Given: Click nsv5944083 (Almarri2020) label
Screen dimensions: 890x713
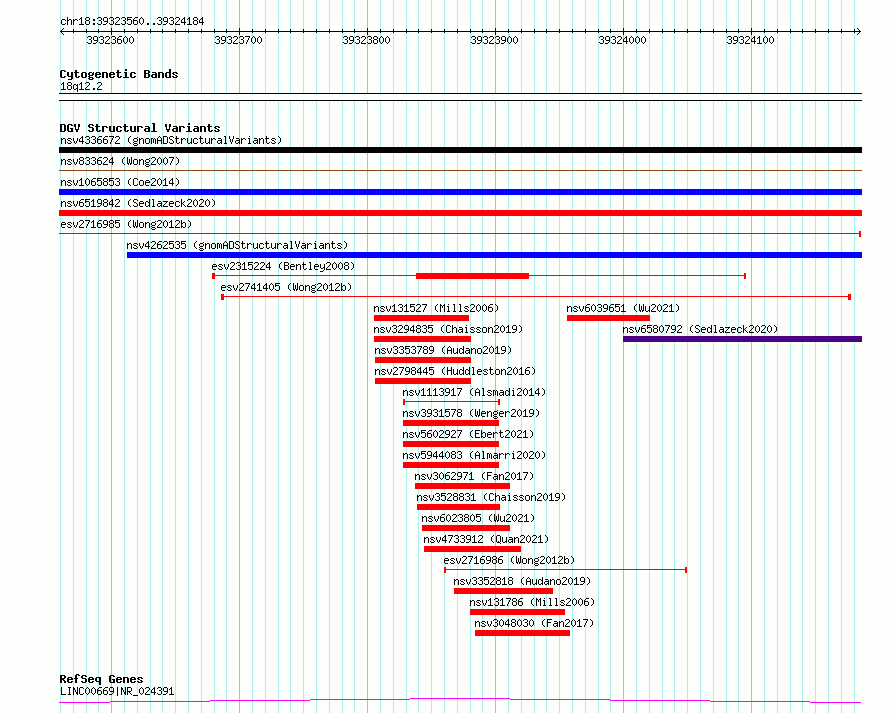Looking at the screenshot, I should click(474, 455).
